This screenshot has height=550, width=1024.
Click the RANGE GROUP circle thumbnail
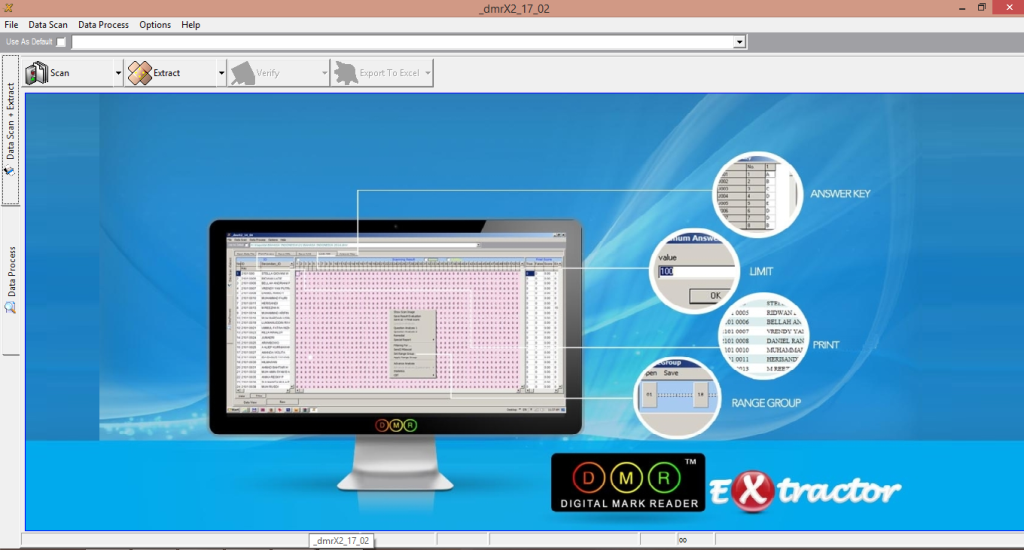tap(678, 396)
